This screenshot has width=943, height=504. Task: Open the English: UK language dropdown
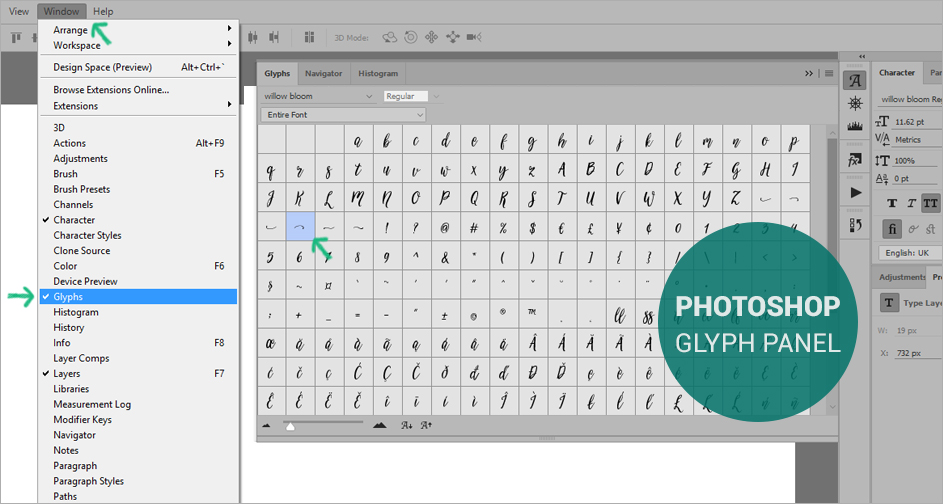coord(909,253)
